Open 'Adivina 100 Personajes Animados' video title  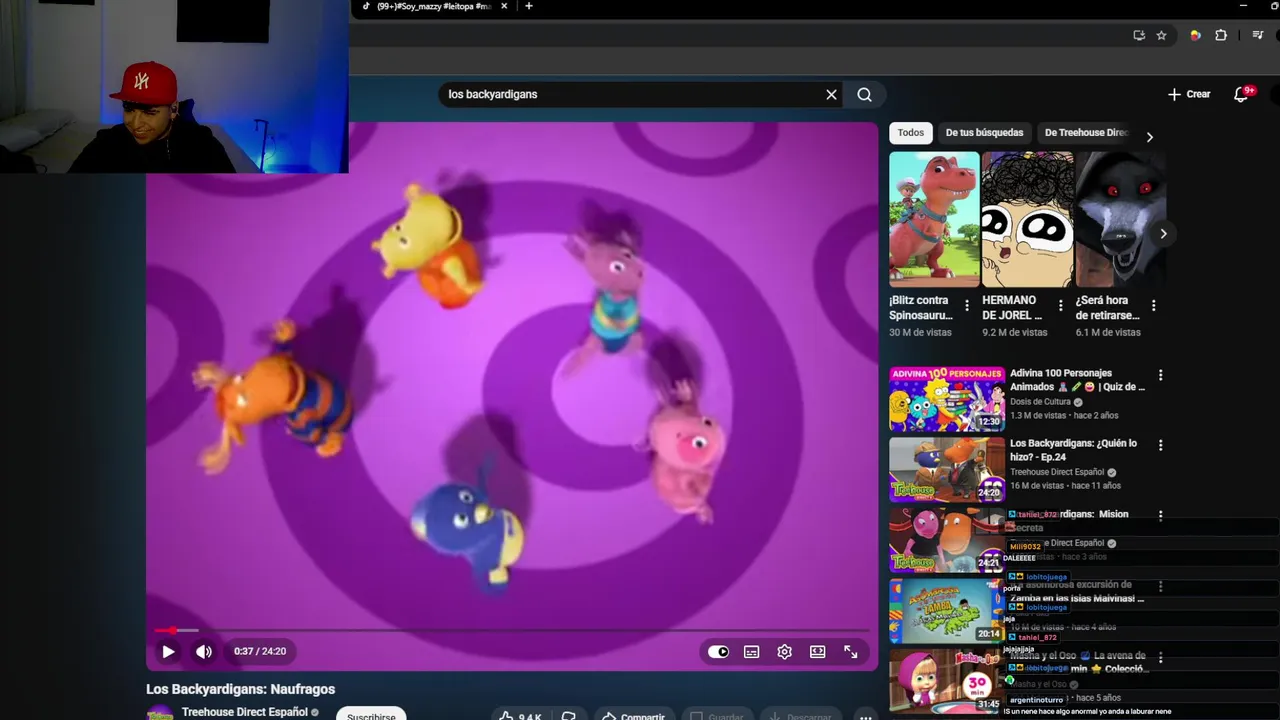tap(1077, 380)
